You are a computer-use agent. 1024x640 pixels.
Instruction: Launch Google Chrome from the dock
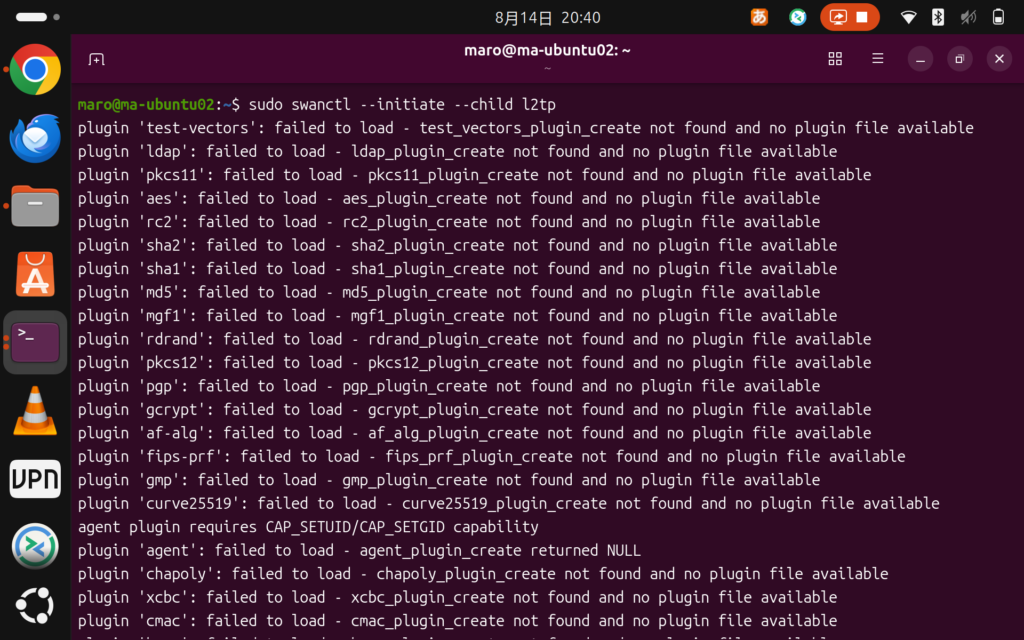pyautogui.click(x=35, y=69)
